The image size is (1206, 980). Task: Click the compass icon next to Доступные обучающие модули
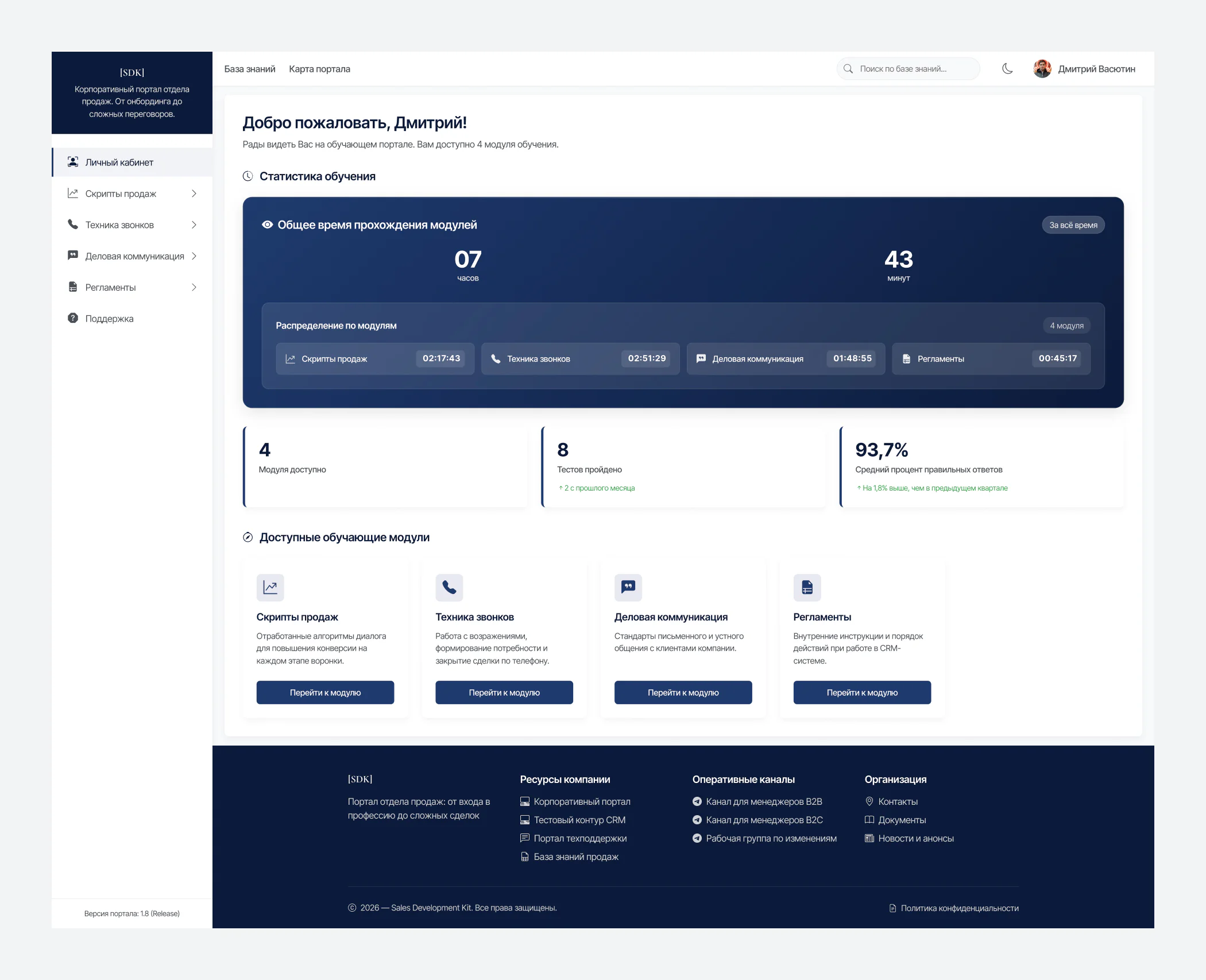click(x=248, y=537)
